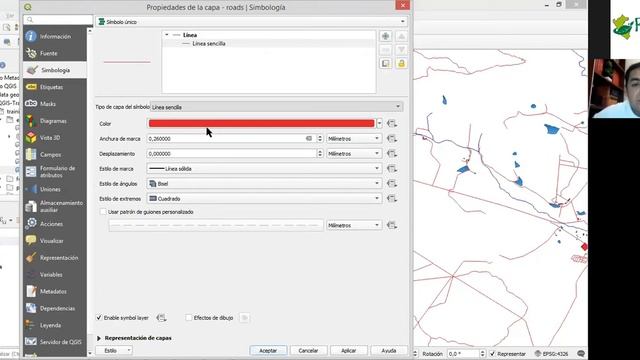The height and width of the screenshot is (360, 640).
Task: Enable Efectos de dibujo checkbox
Action: 189,318
